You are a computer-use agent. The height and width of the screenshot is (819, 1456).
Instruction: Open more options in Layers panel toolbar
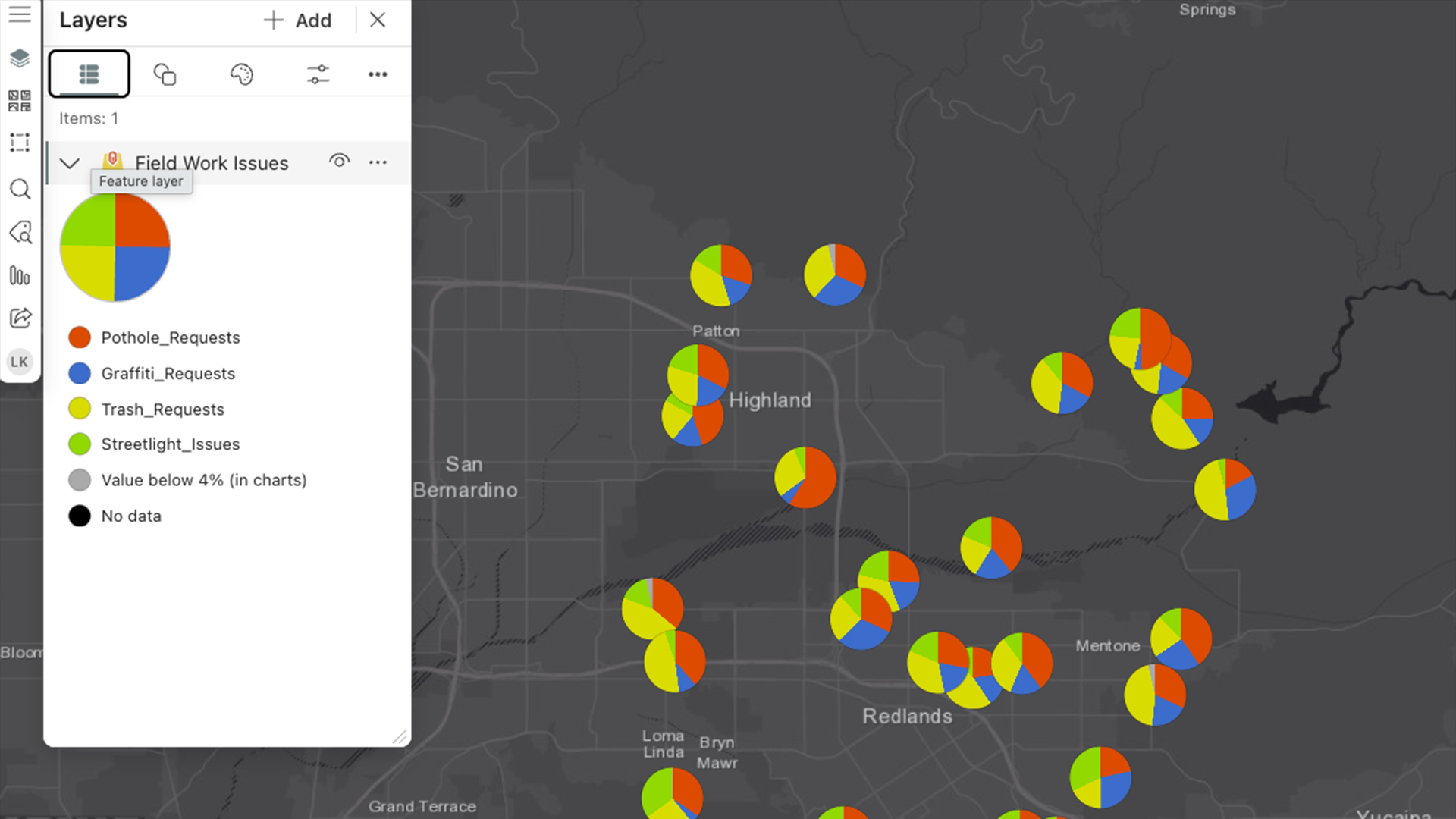click(x=378, y=74)
